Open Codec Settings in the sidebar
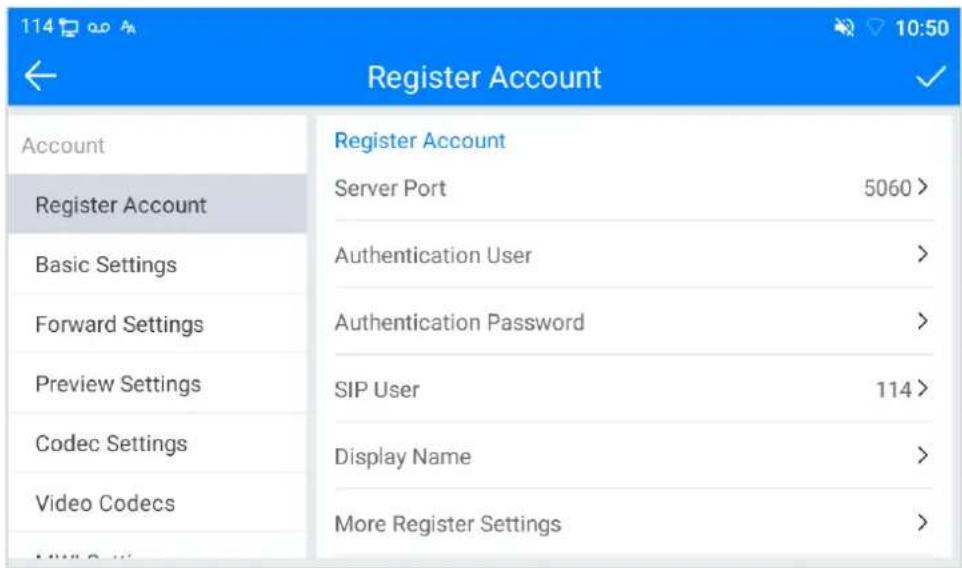Screen dimensions: 962x568 click(x=157, y=443)
